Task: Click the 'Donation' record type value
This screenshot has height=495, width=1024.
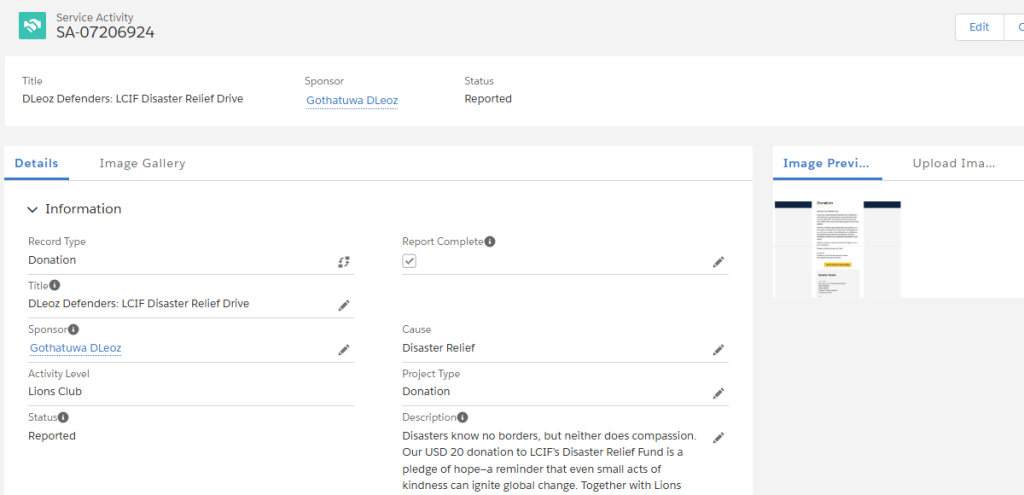Action: (x=52, y=260)
